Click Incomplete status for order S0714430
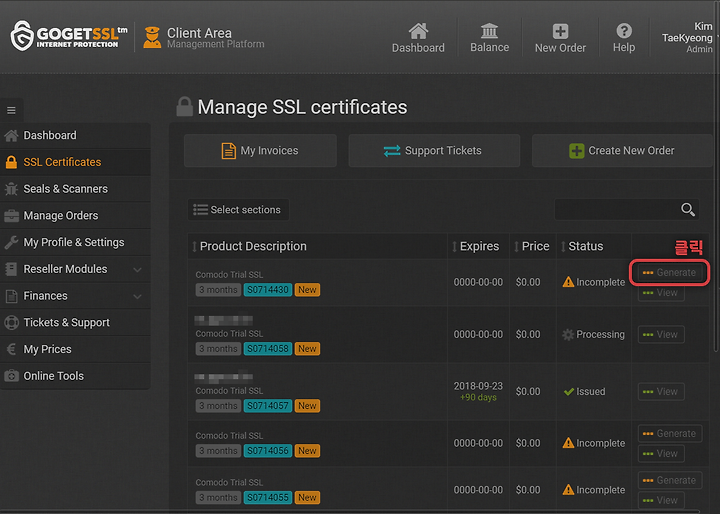This screenshot has height=514, width=720. (x=594, y=282)
